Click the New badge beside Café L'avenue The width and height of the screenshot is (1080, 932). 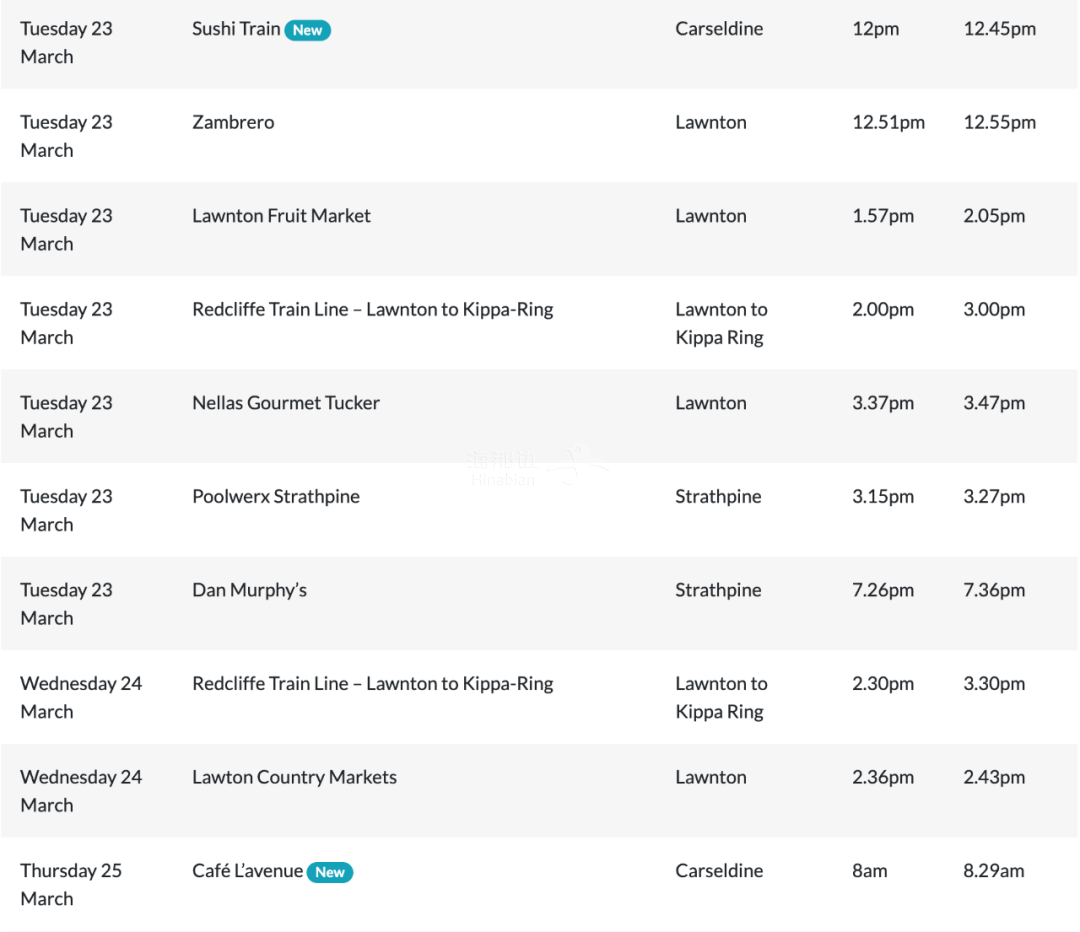[x=330, y=872]
